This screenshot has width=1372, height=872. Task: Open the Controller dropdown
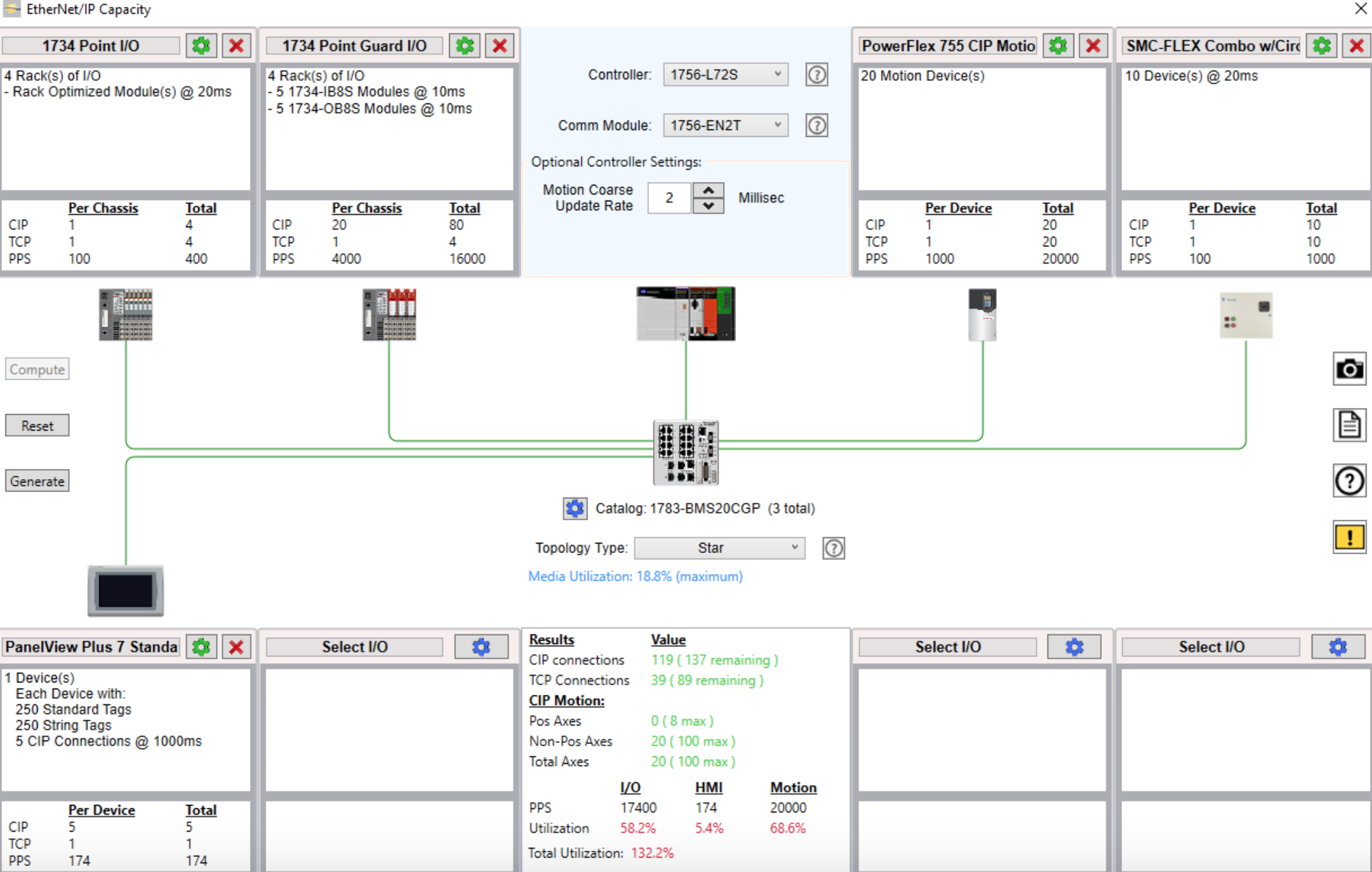coord(724,75)
